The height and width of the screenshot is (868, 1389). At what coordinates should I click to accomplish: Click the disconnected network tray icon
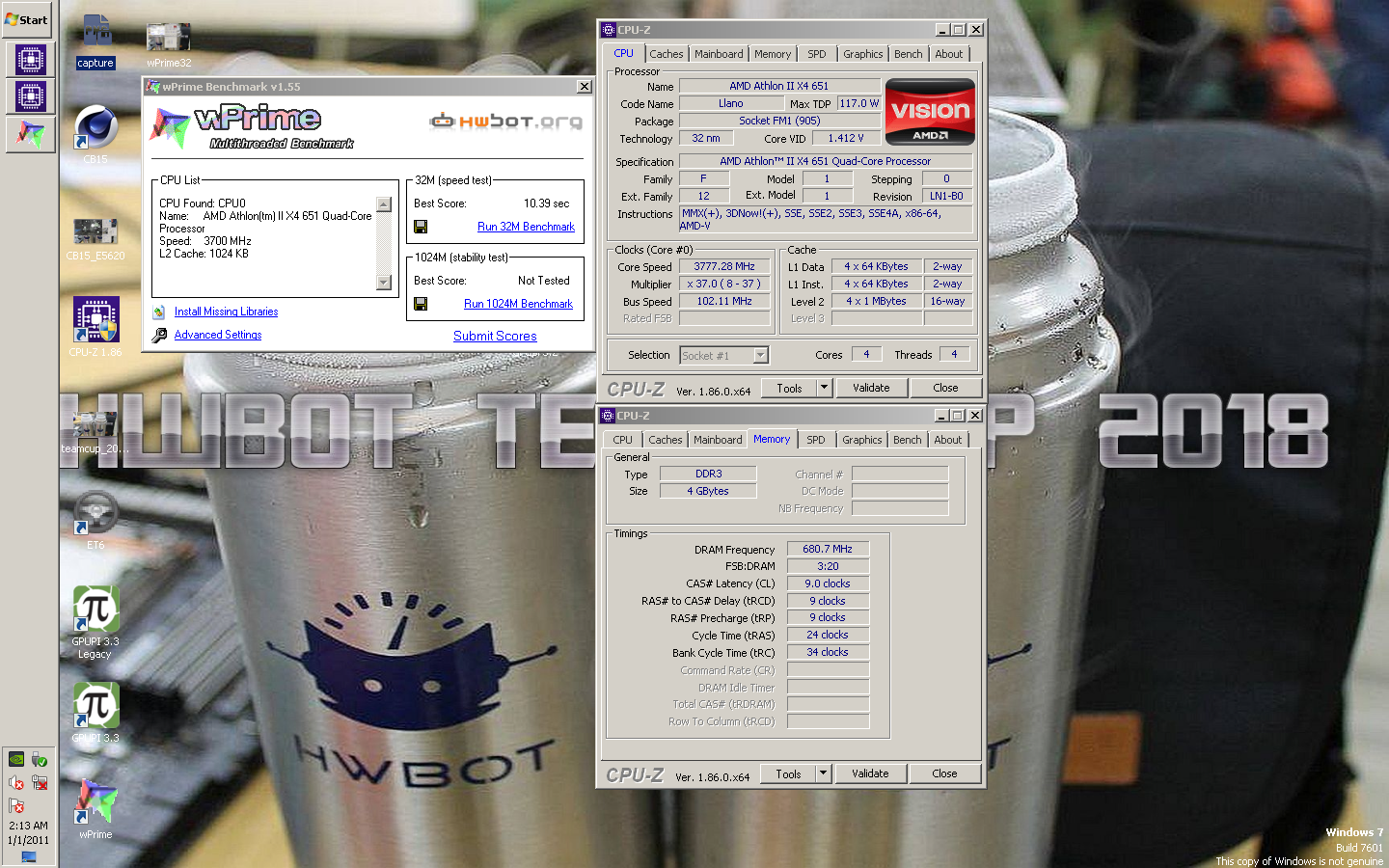point(40,782)
